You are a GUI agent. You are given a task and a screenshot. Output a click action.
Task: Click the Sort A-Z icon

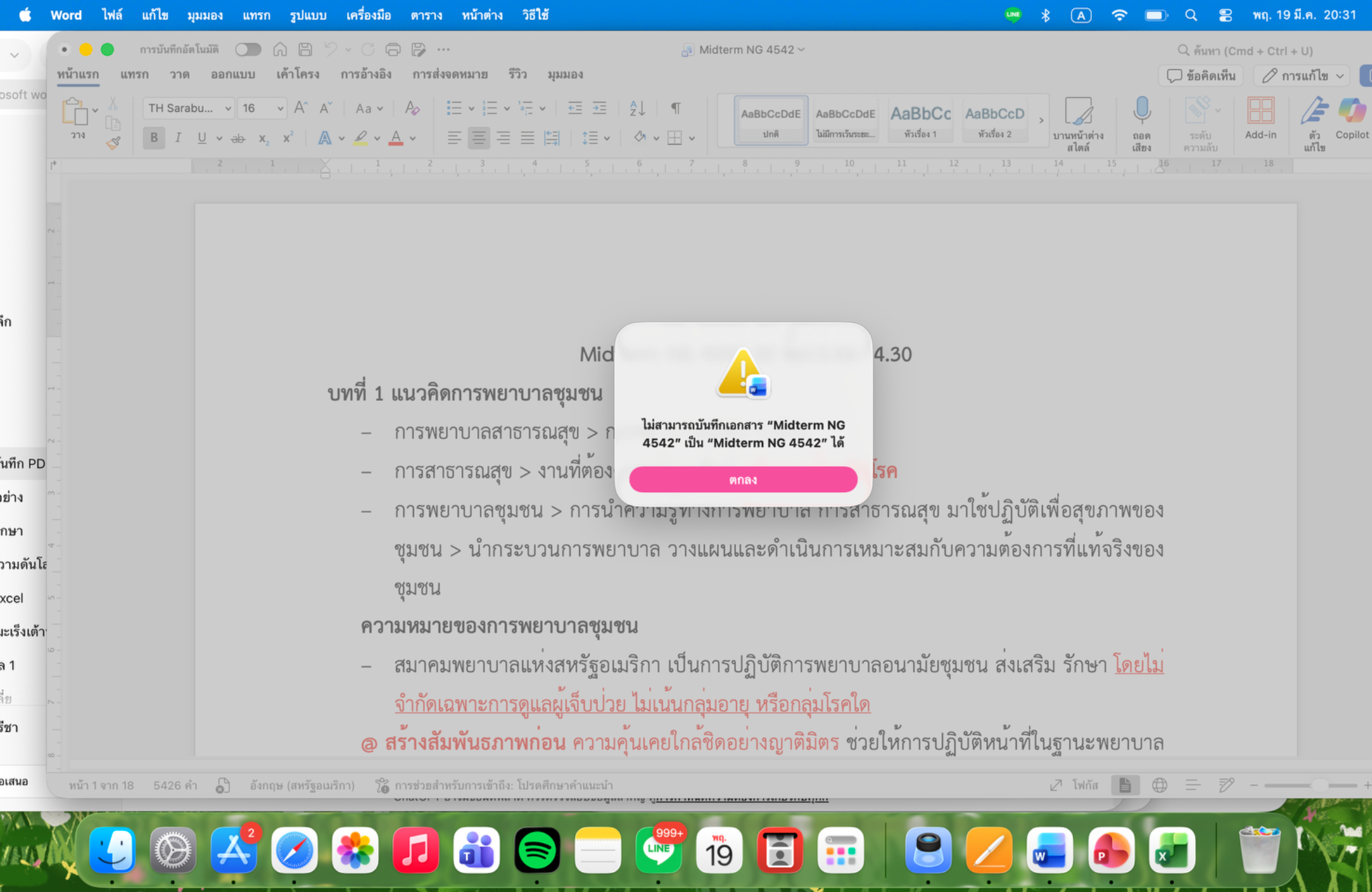tap(637, 108)
